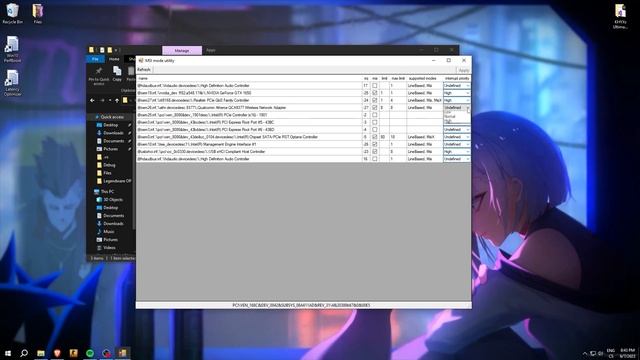The width and height of the screenshot is (640, 360).
Task: Click Apply in MSI mode utility
Action: click(464, 70)
